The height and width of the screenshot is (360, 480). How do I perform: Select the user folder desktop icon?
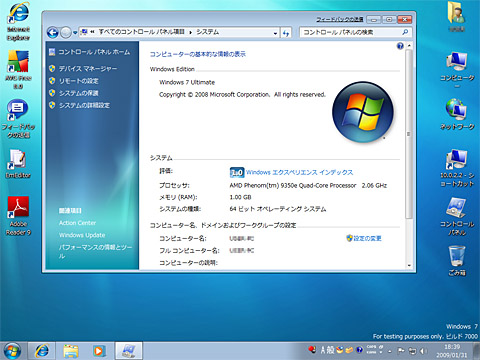click(457, 17)
